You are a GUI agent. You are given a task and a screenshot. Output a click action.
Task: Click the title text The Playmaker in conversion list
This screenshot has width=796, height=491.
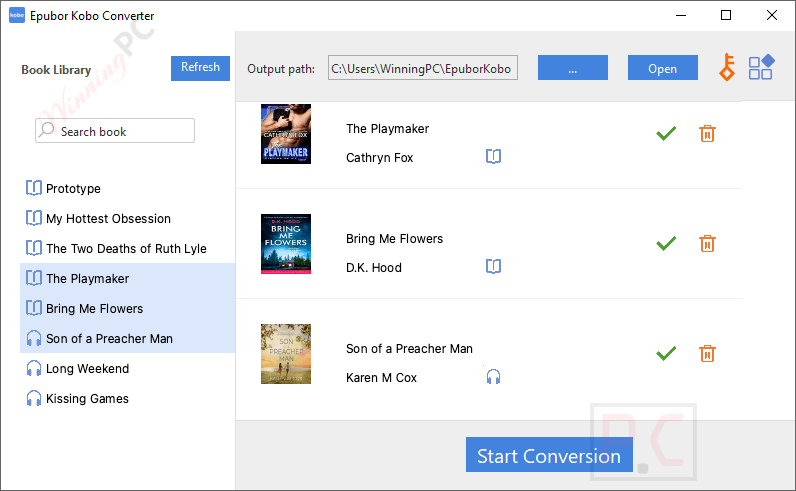(387, 128)
